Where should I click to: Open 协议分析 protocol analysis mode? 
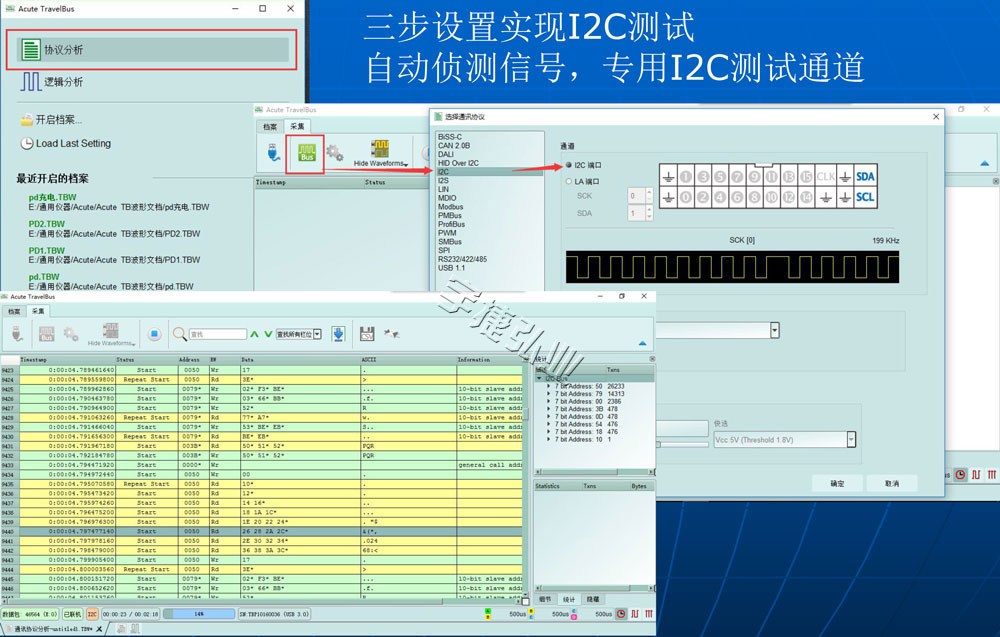pyautogui.click(x=153, y=50)
